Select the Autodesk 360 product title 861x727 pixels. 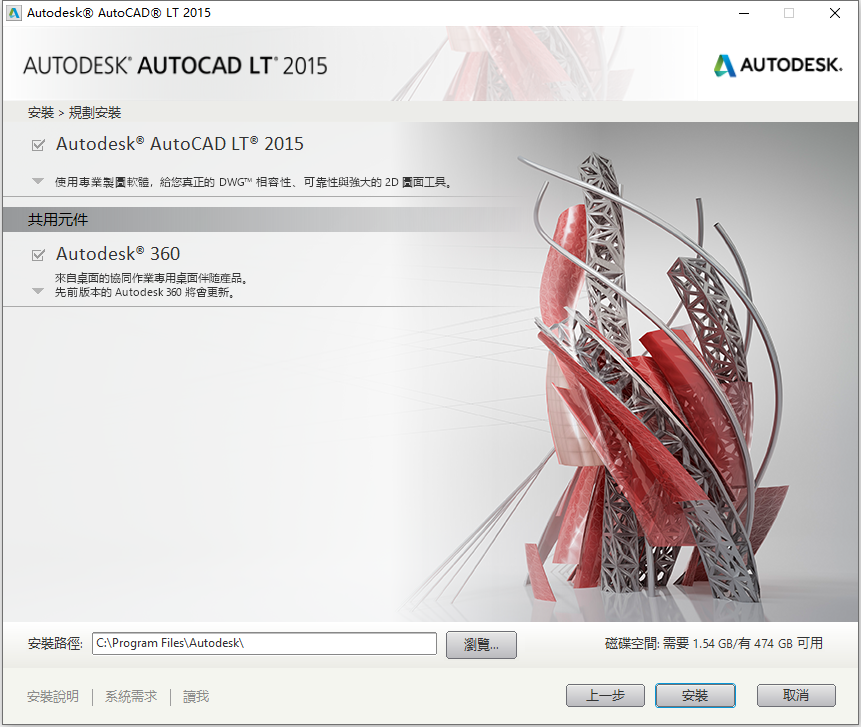point(118,254)
